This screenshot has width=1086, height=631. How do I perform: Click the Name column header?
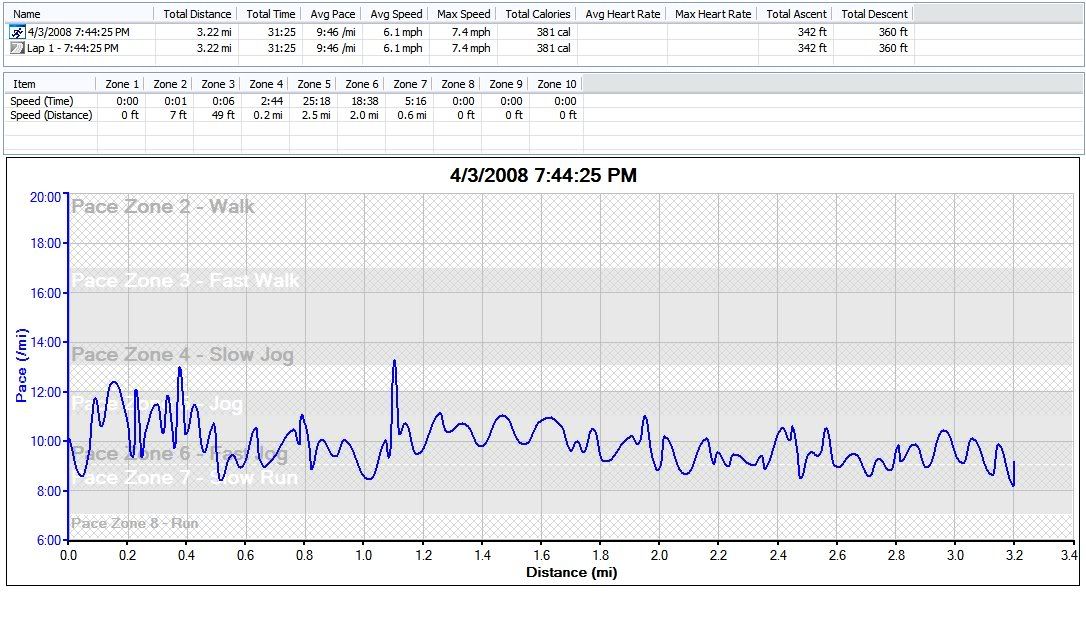pos(28,14)
